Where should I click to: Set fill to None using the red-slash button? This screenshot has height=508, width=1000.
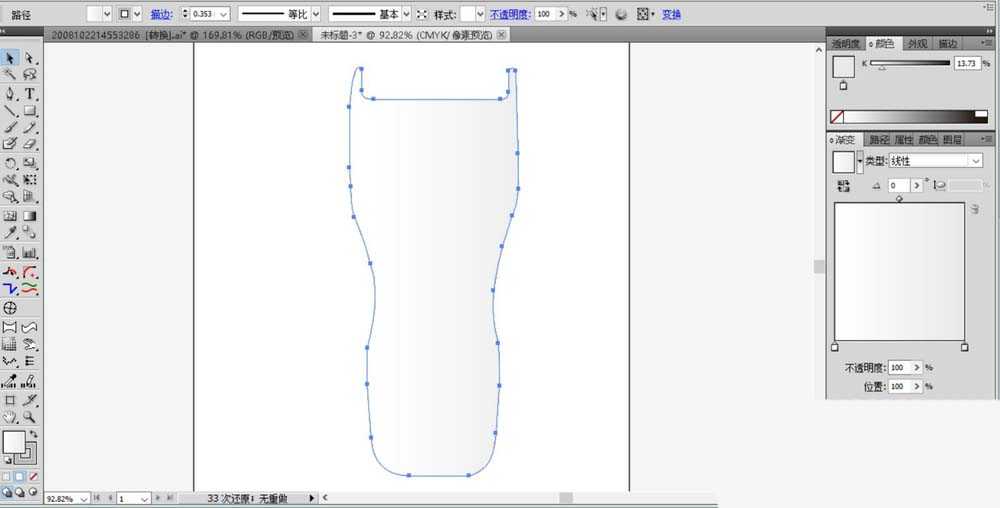(33, 477)
